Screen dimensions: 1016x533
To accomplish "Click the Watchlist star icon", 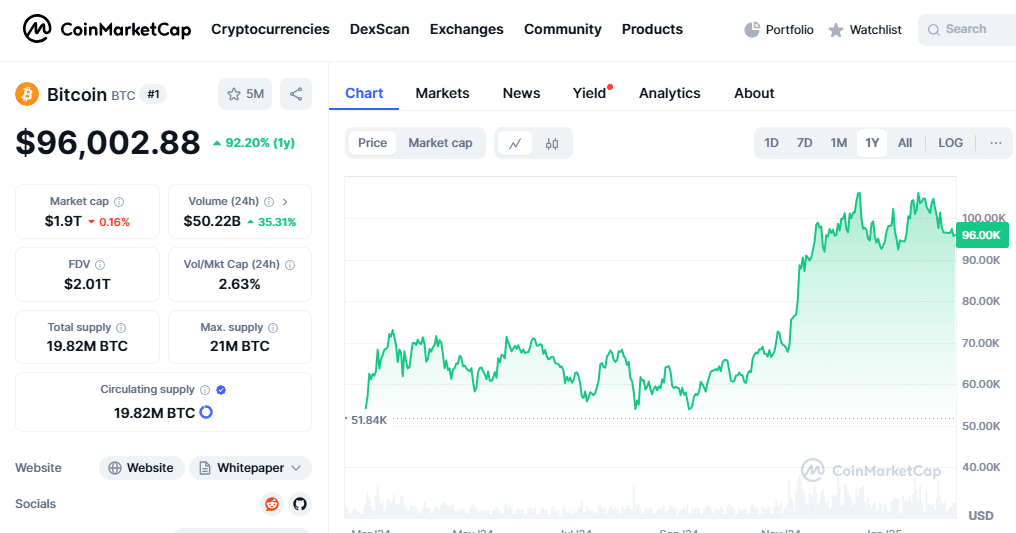I will (836, 30).
